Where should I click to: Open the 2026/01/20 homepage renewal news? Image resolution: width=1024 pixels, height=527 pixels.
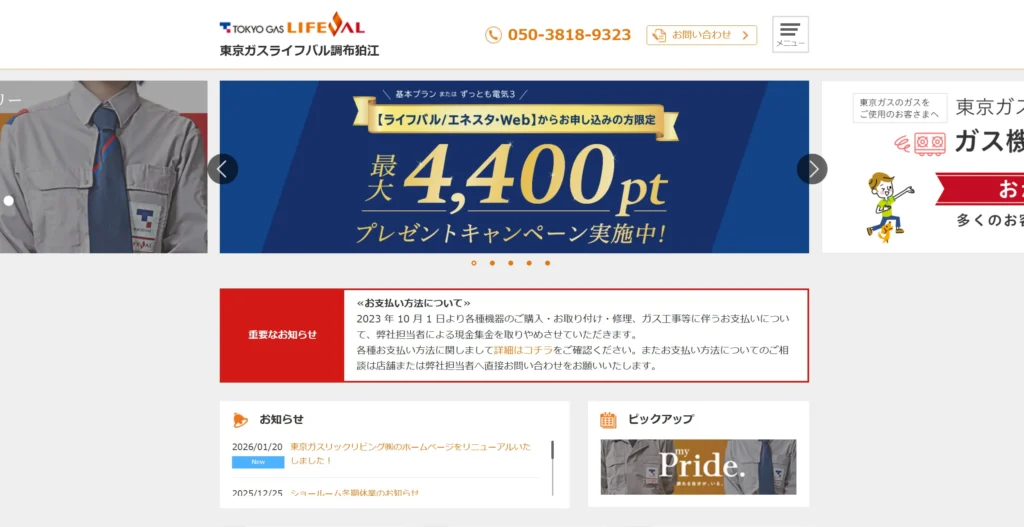click(411, 454)
